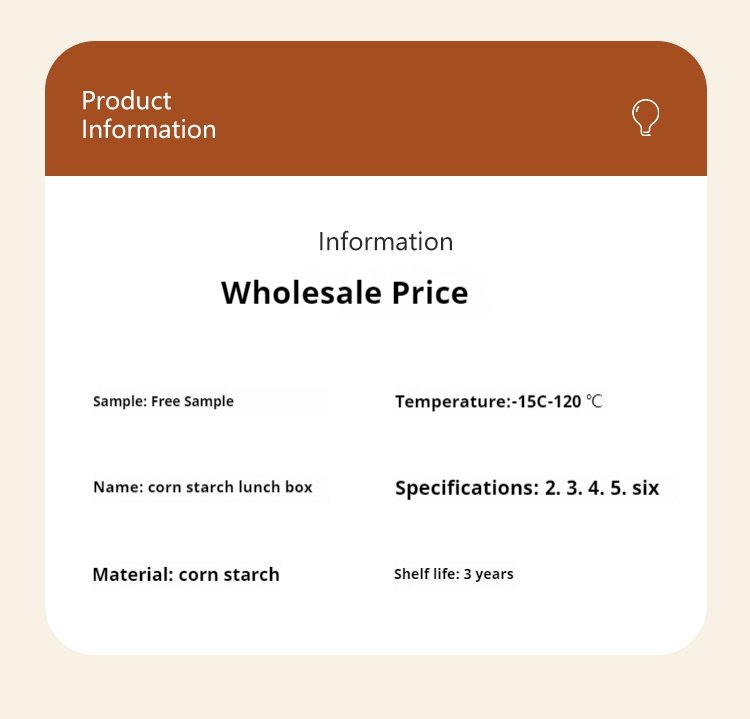
Task: Click the word "six" in Specifications
Action: click(646, 489)
